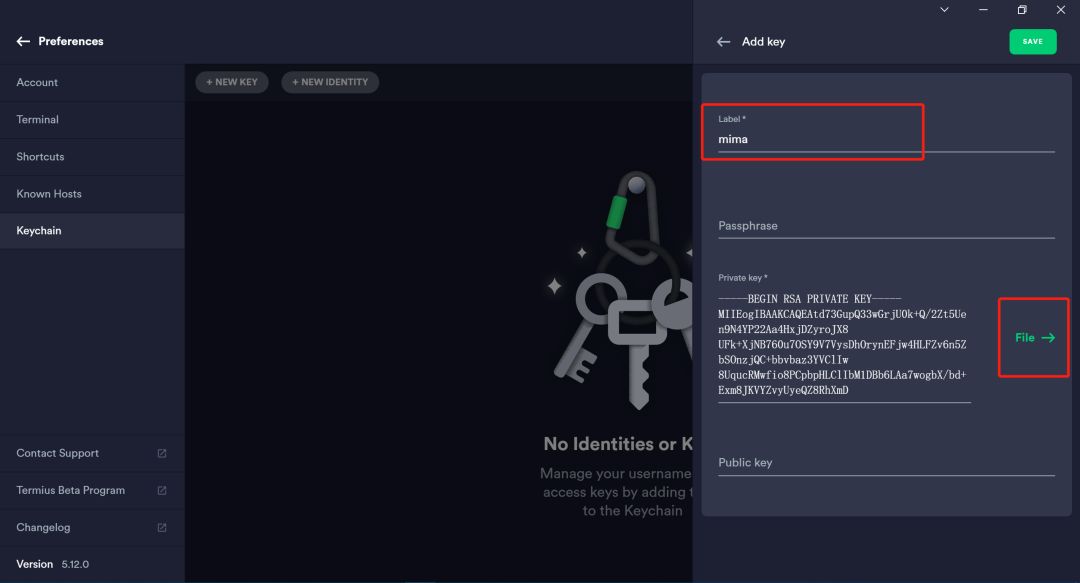This screenshot has width=1080, height=583.
Task: Click the green arrow next to File
Action: (x=1048, y=338)
